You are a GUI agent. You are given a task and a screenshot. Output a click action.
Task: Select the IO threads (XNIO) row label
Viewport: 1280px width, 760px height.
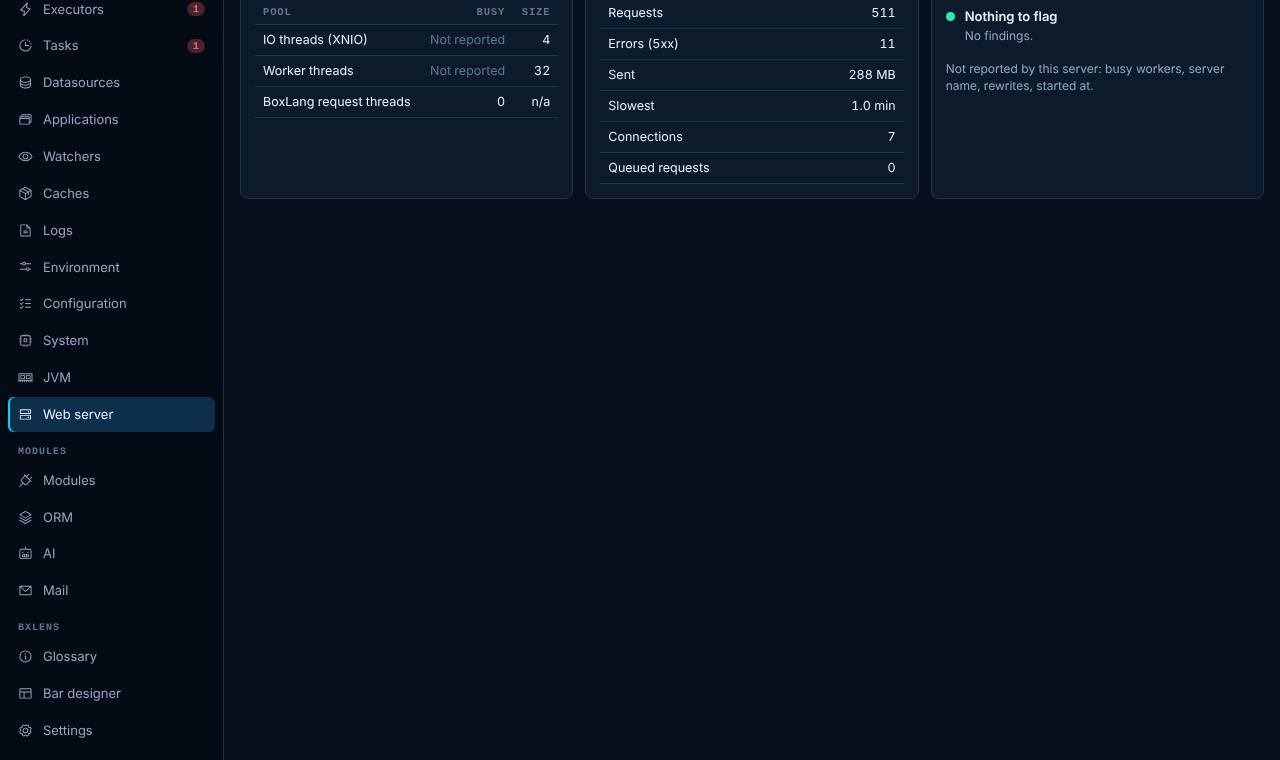315,40
